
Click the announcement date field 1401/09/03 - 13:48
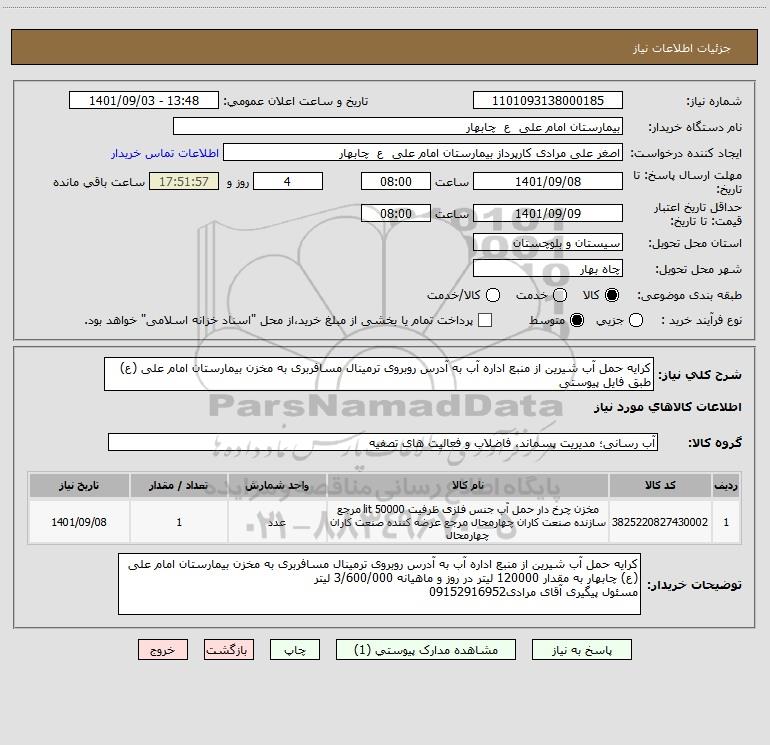[x=144, y=101]
